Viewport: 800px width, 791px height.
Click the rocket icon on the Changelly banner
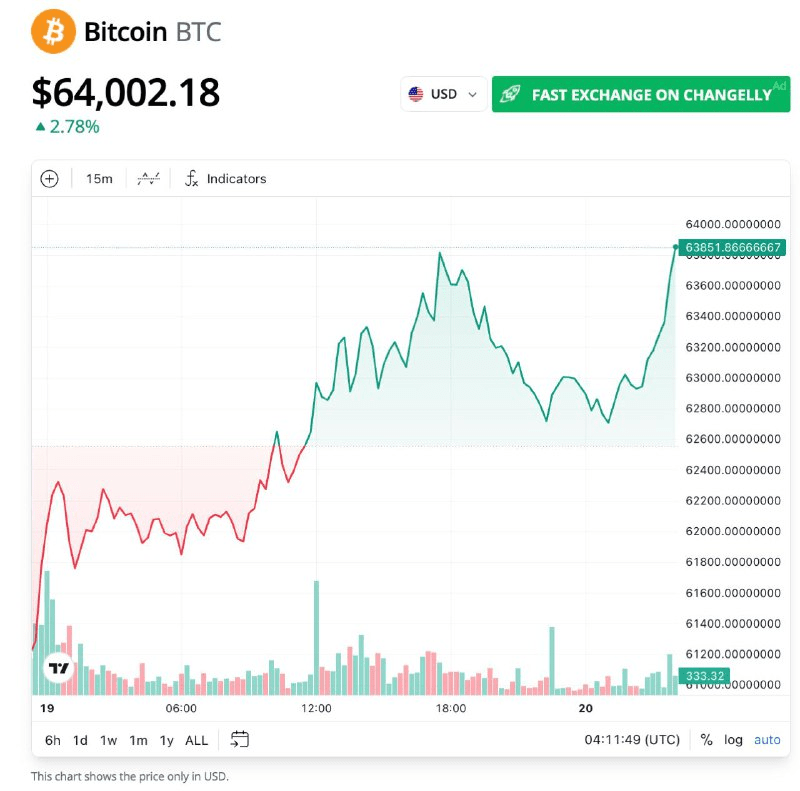tap(510, 94)
